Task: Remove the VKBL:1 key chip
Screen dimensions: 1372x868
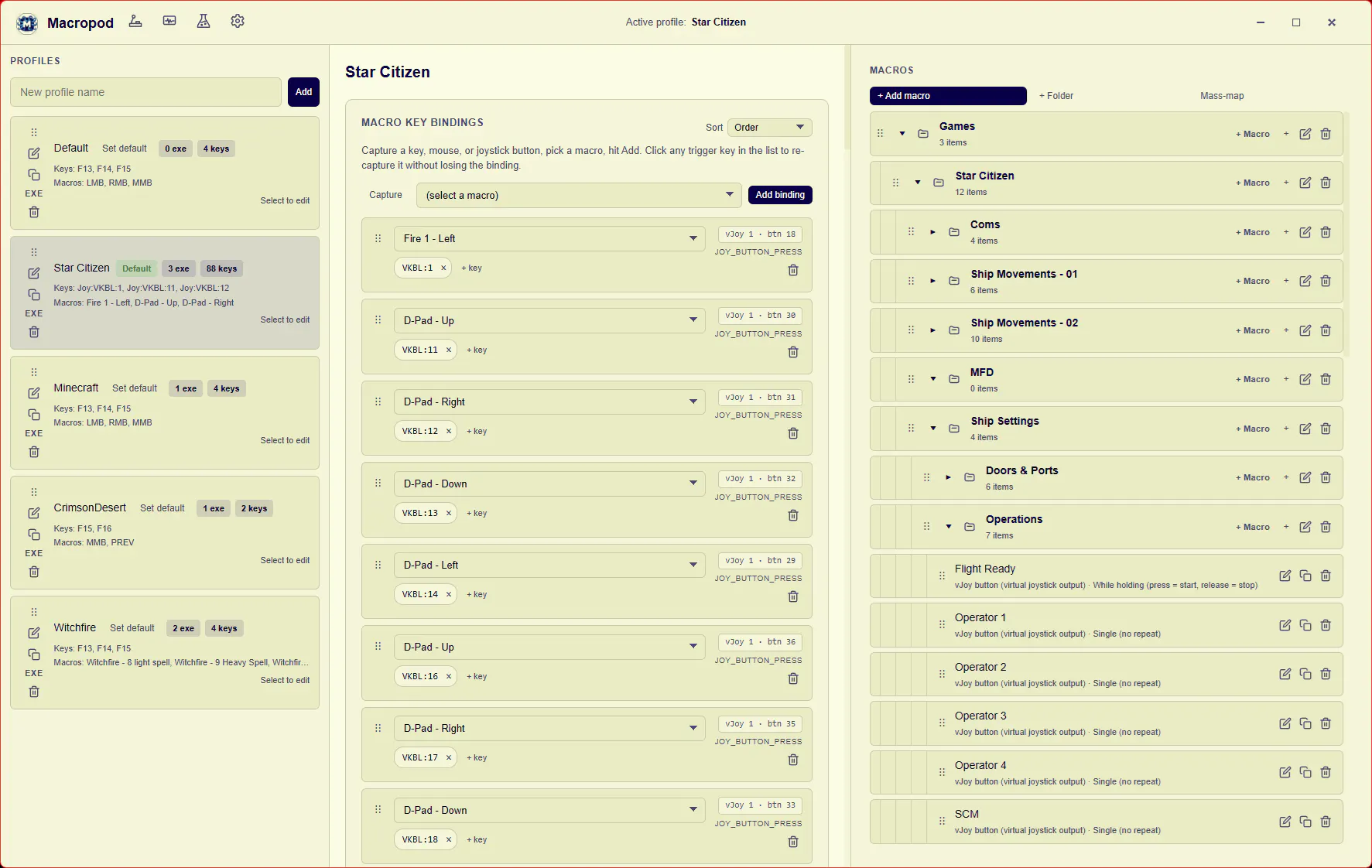Action: (x=443, y=268)
